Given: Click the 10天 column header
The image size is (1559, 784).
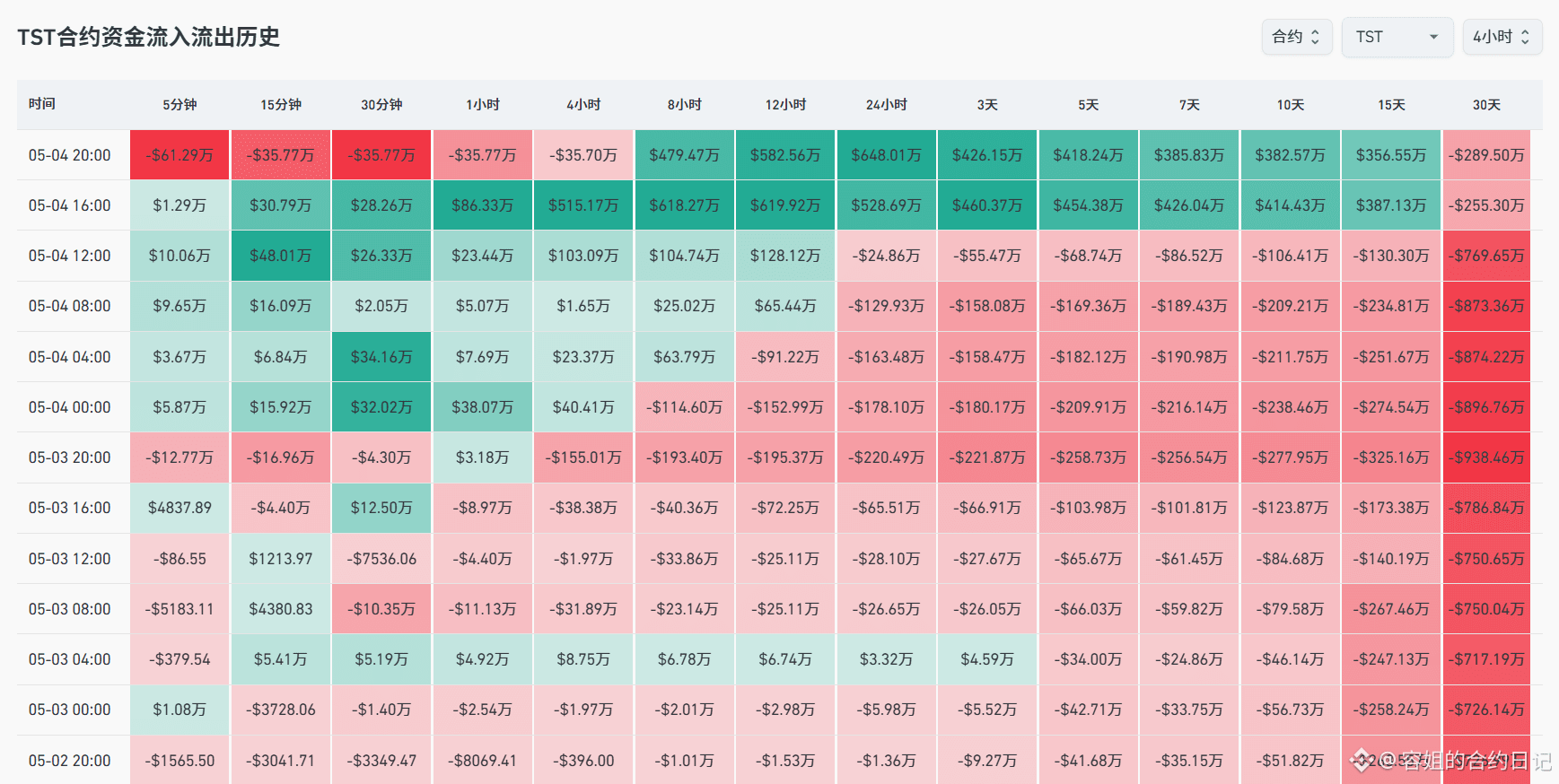Looking at the screenshot, I should [x=1291, y=105].
